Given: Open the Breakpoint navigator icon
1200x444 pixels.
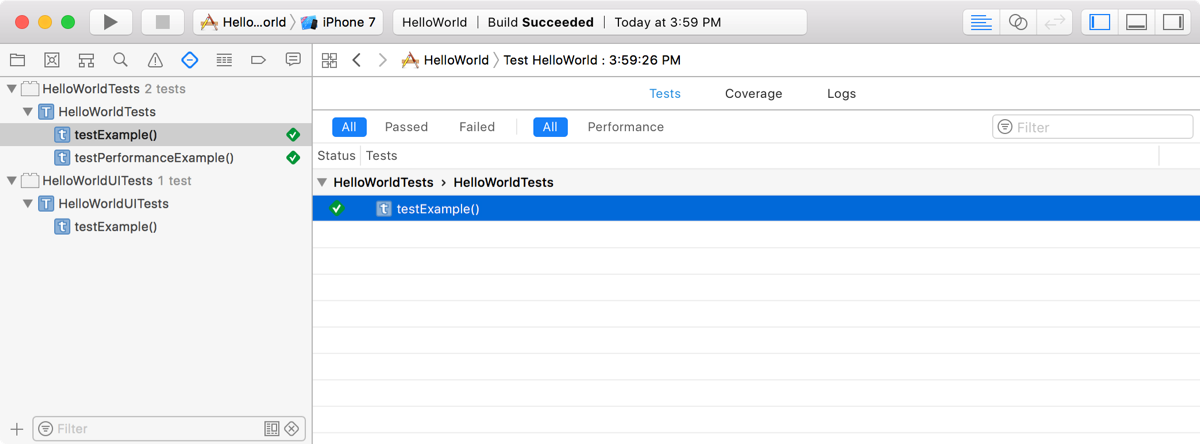Looking at the screenshot, I should 258,60.
